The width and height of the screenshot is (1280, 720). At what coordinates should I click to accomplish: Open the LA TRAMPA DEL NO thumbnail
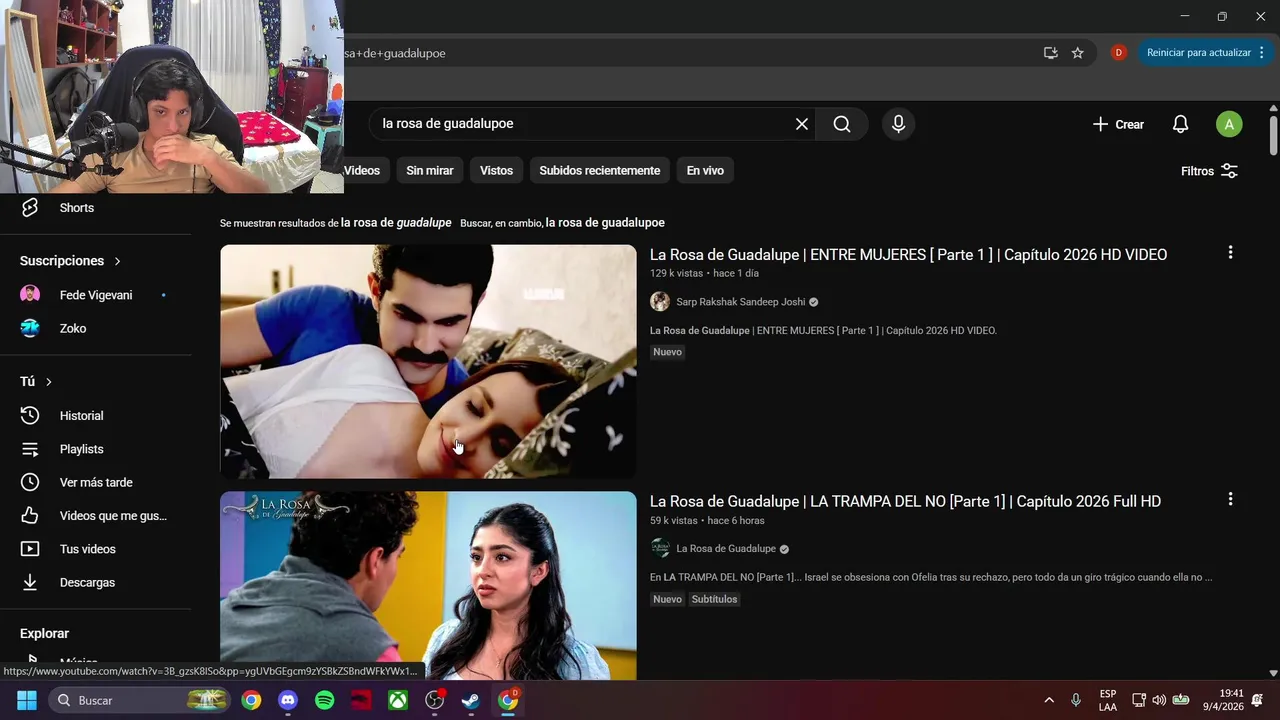coord(428,586)
